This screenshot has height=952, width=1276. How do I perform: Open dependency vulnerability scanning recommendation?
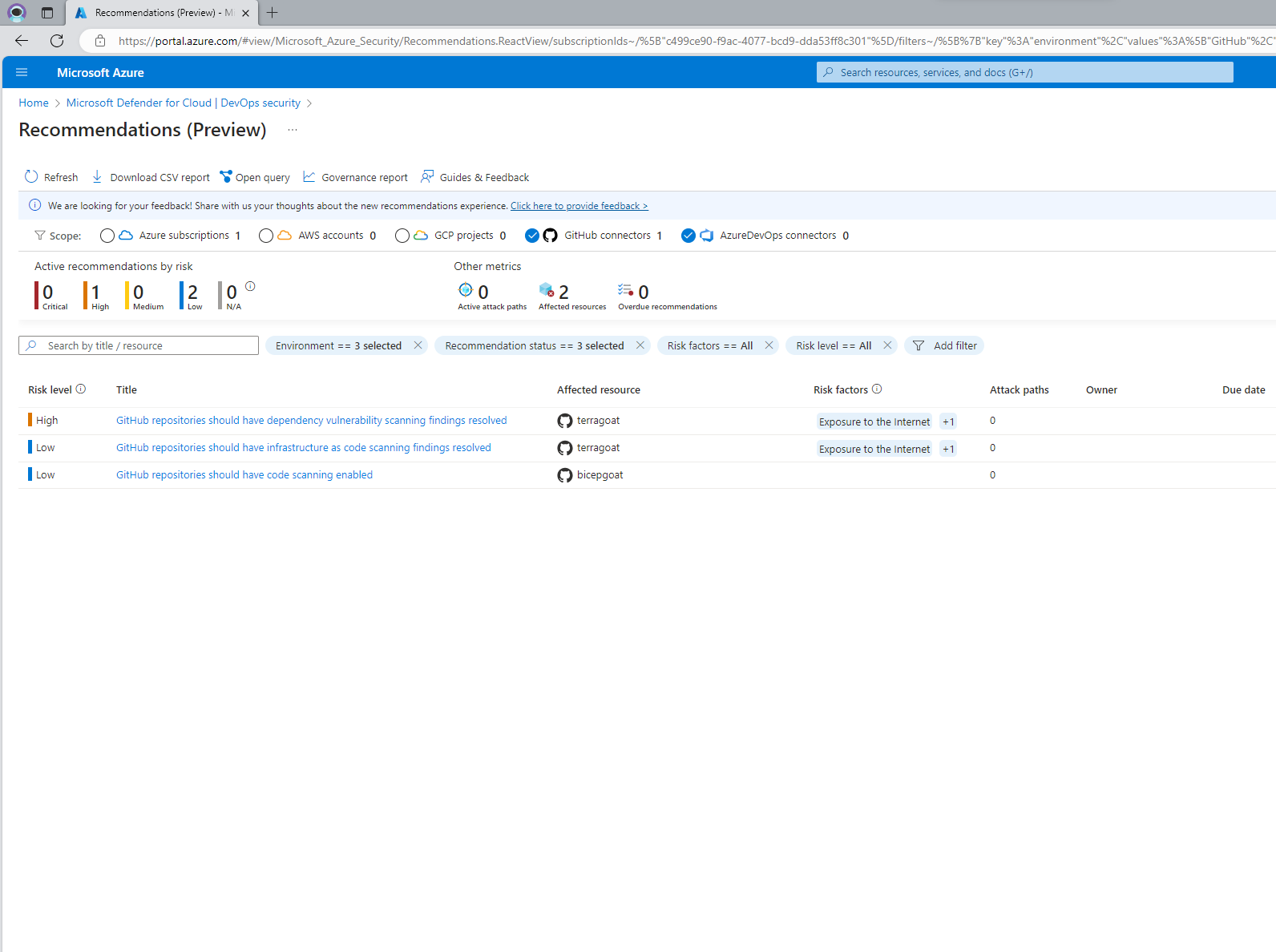[311, 420]
